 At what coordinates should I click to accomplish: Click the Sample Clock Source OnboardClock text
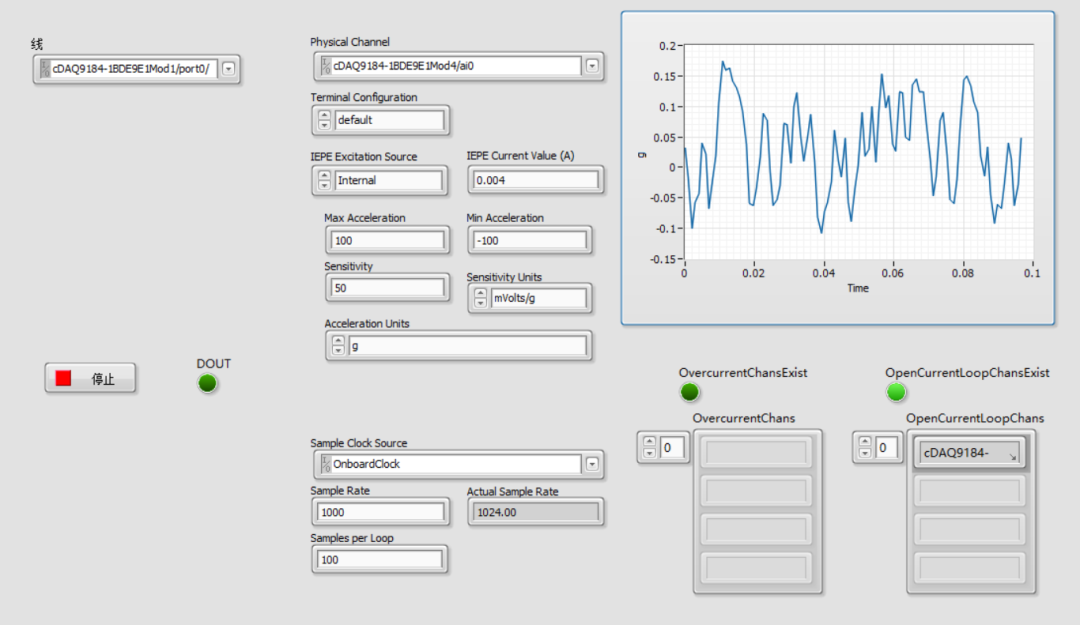tap(366, 464)
